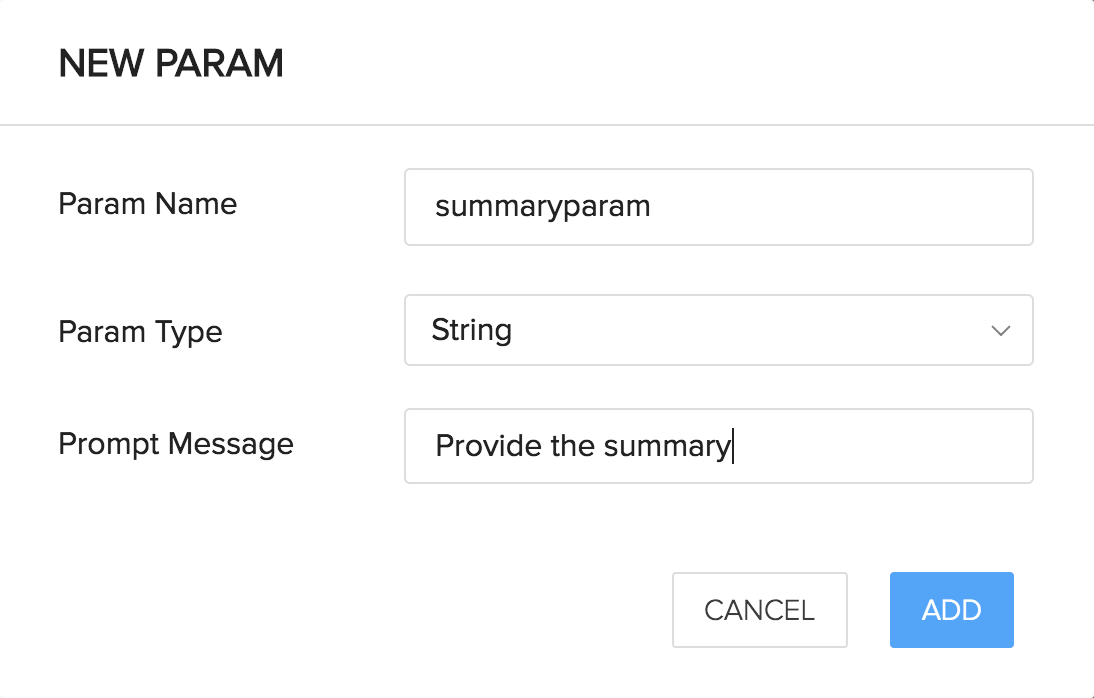
Task: Focus the Param Name input field
Action: click(x=719, y=207)
